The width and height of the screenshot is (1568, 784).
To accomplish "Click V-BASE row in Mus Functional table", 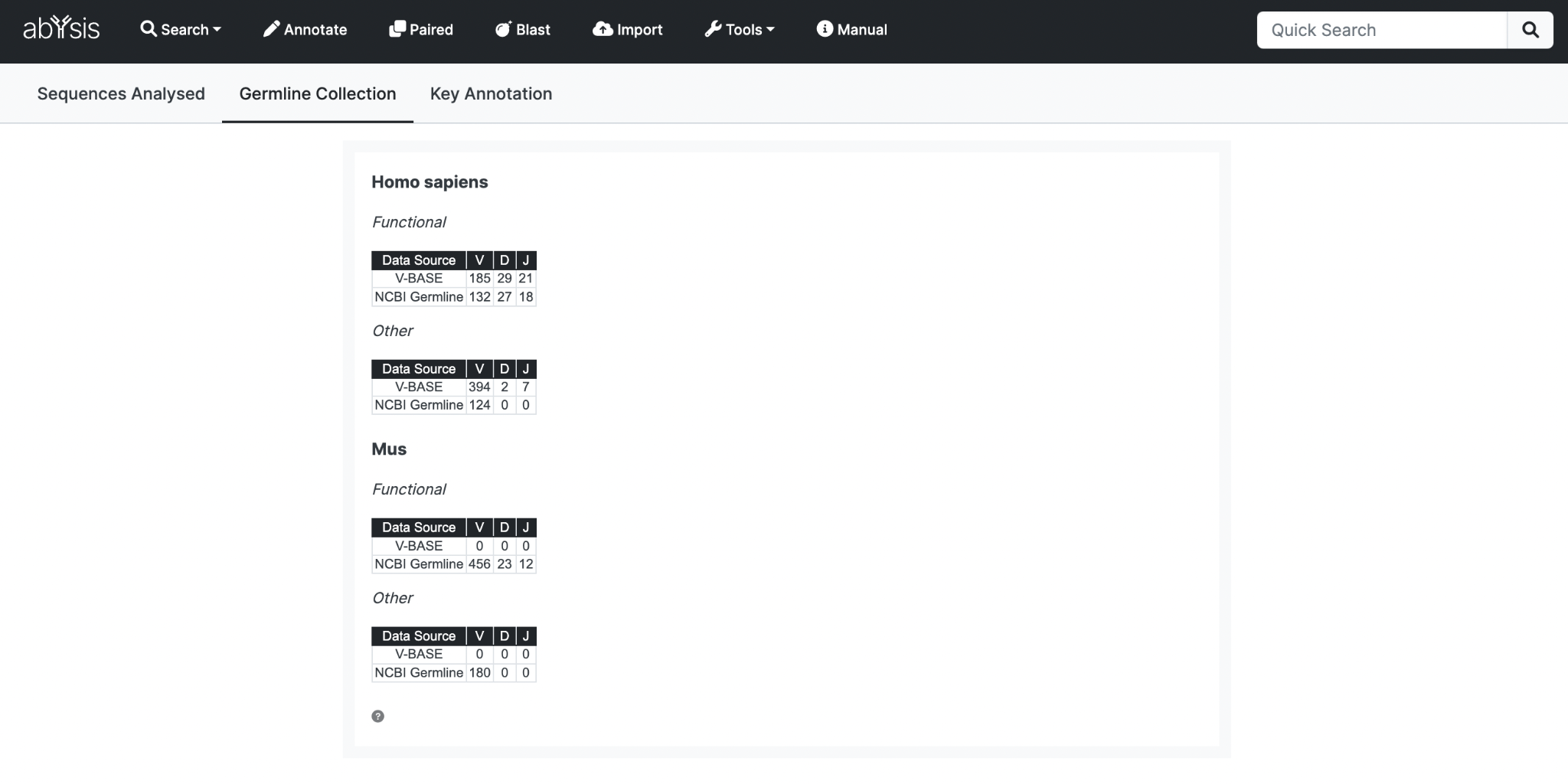I will [454, 546].
